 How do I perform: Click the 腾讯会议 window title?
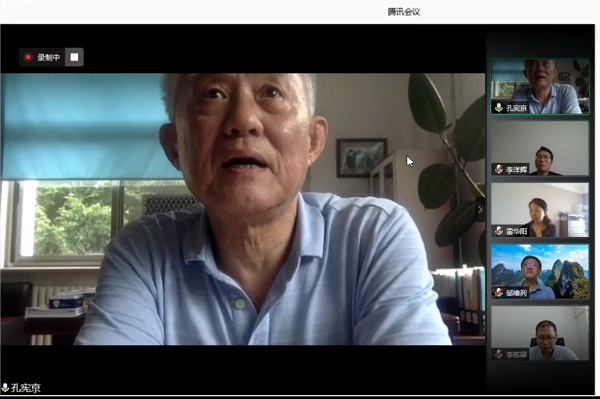click(x=404, y=12)
